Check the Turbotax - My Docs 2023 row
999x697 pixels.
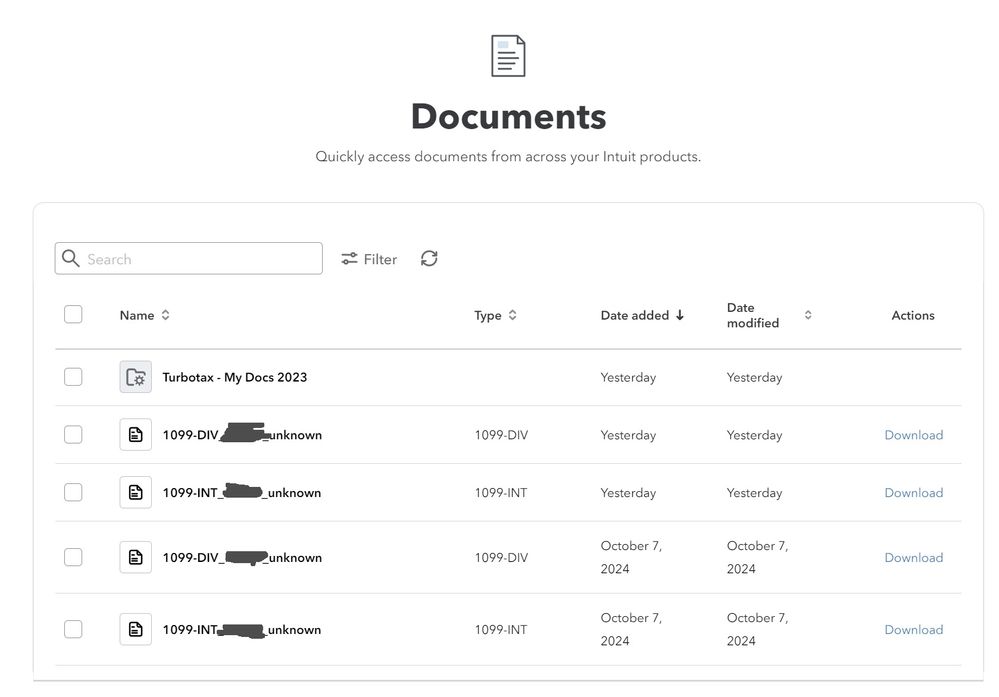(x=73, y=377)
